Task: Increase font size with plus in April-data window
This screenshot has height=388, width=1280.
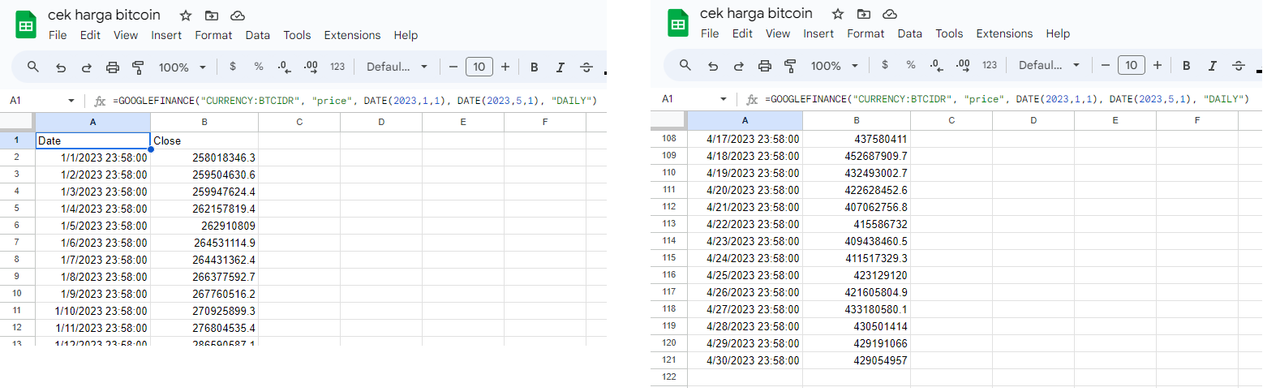Action: 1157,65
